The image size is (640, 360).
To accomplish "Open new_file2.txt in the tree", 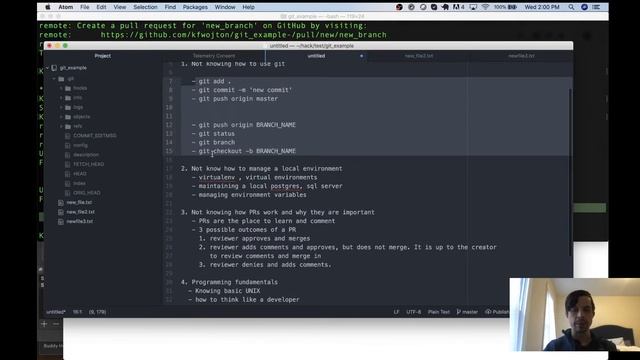I will point(81,212).
